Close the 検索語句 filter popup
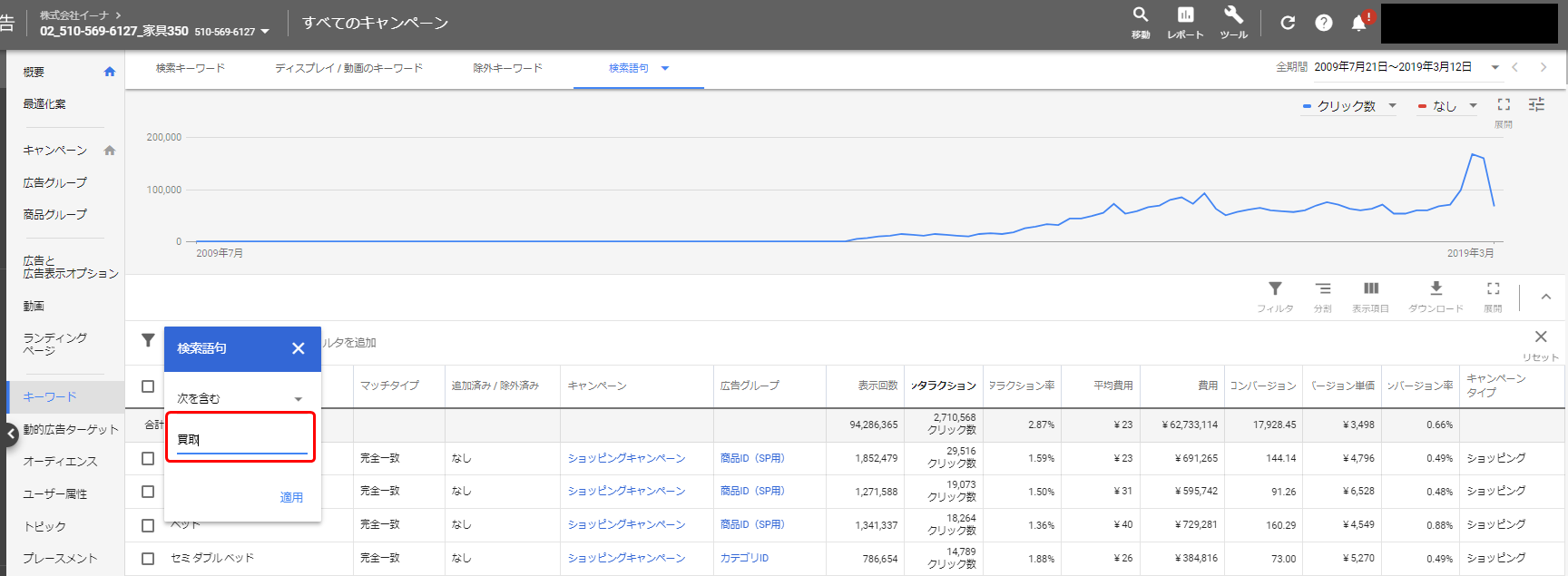 [x=298, y=348]
